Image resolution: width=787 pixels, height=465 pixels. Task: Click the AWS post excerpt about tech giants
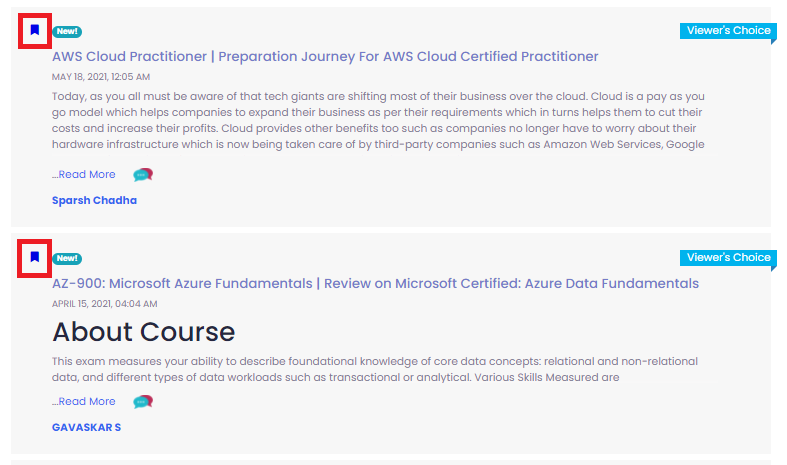pyautogui.click(x=378, y=120)
